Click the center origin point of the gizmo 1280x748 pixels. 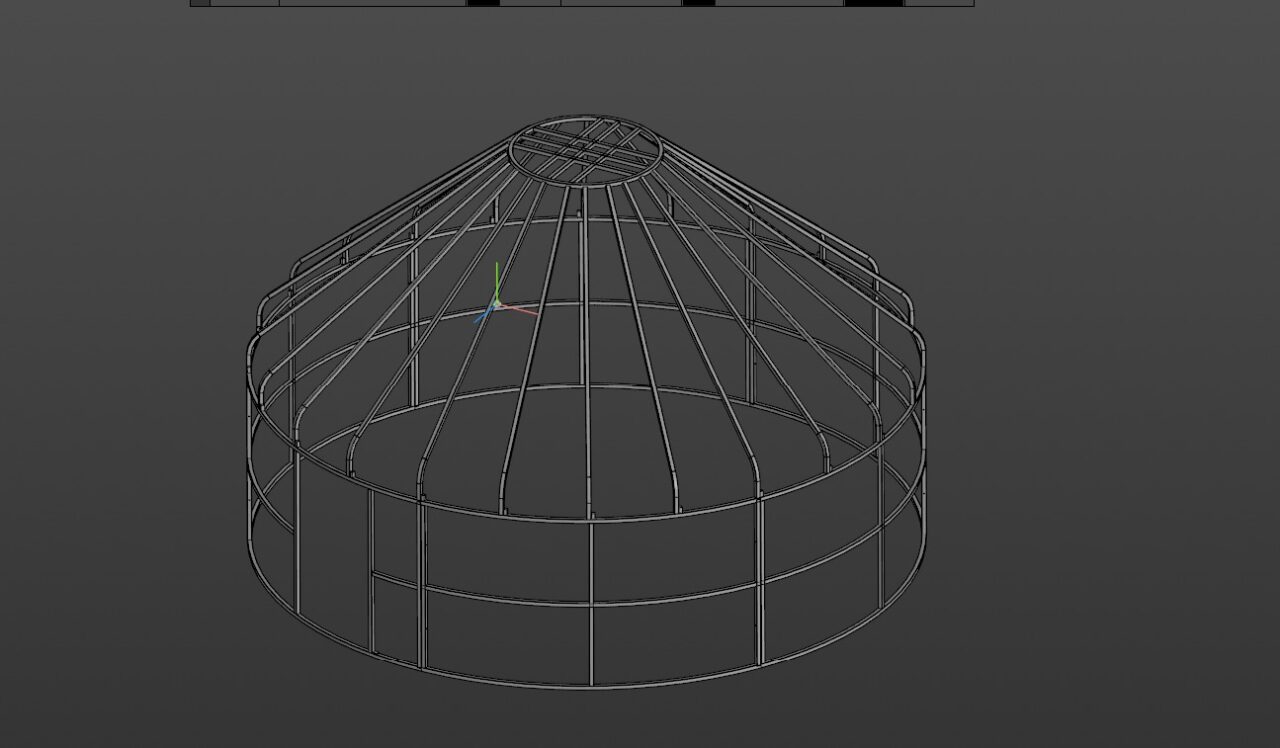click(x=497, y=304)
